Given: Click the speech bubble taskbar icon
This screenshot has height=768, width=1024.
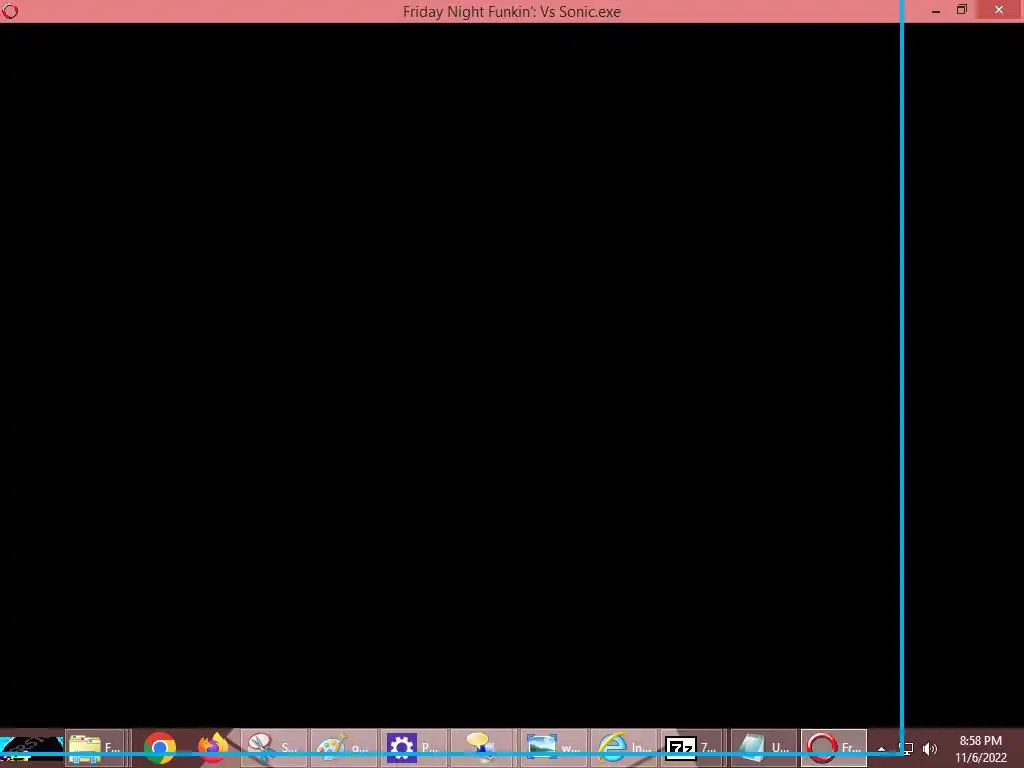Looking at the screenshot, I should [484, 748].
